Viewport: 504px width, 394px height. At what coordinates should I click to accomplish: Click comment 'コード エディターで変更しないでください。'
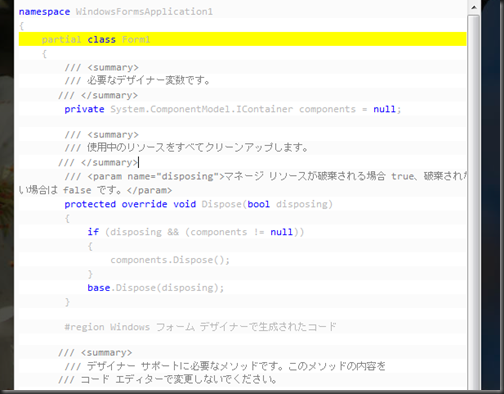(x=179, y=379)
